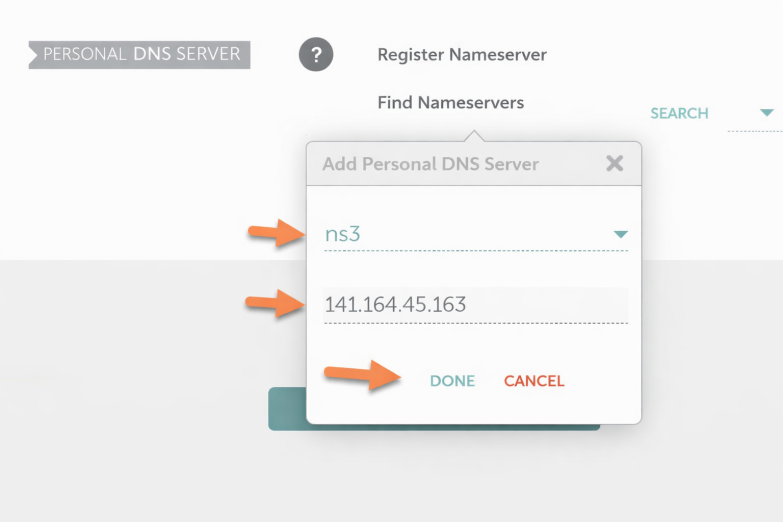The width and height of the screenshot is (783, 522).
Task: Click the orange arrow pointing at IP address
Action: click(x=275, y=304)
